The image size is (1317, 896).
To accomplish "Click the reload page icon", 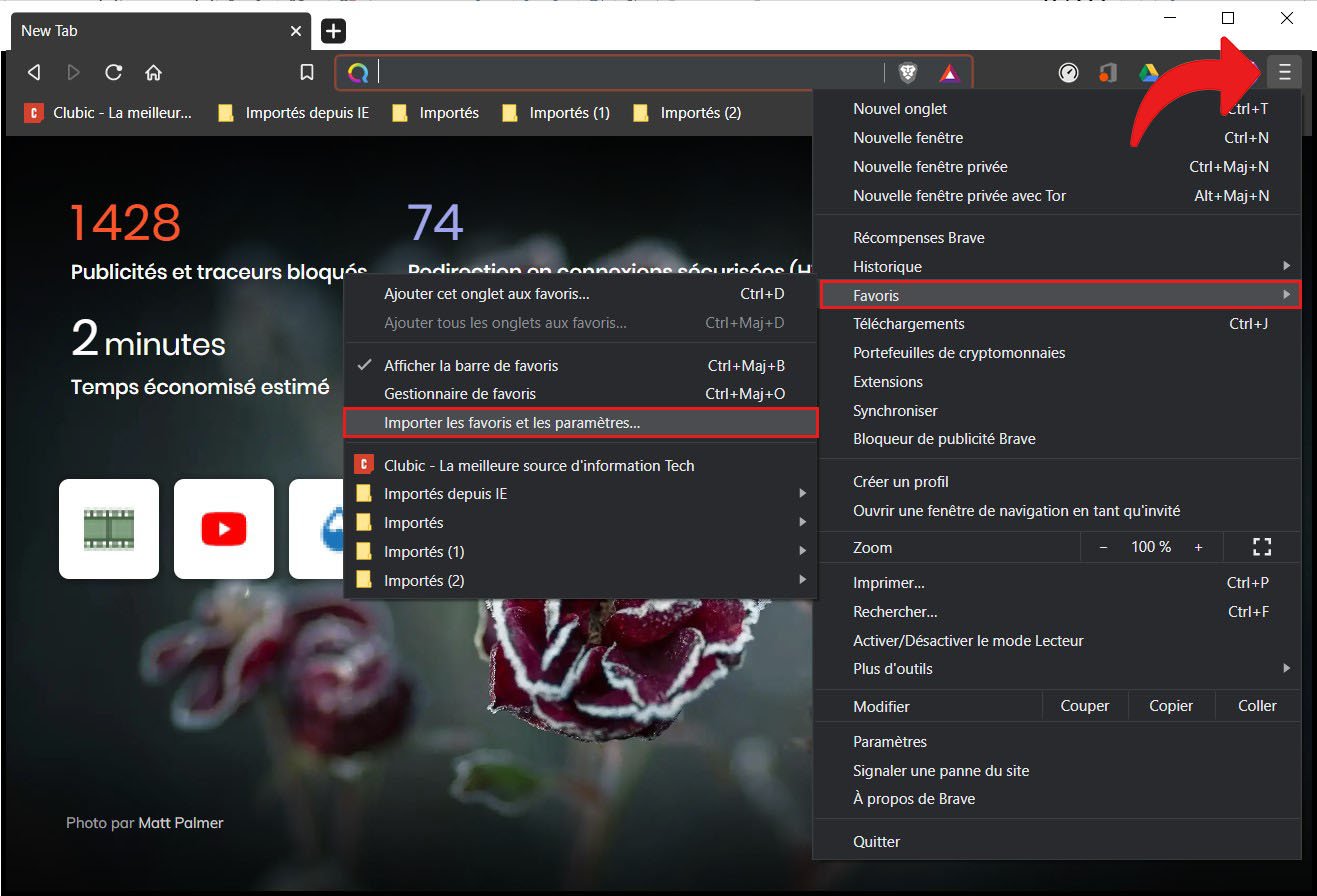I will [114, 72].
